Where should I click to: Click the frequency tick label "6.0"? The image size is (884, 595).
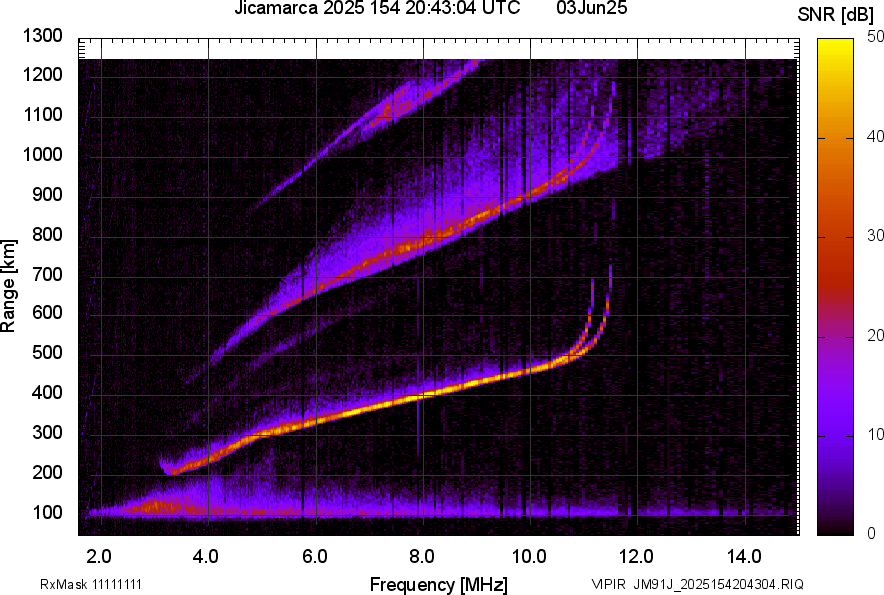[x=315, y=557]
